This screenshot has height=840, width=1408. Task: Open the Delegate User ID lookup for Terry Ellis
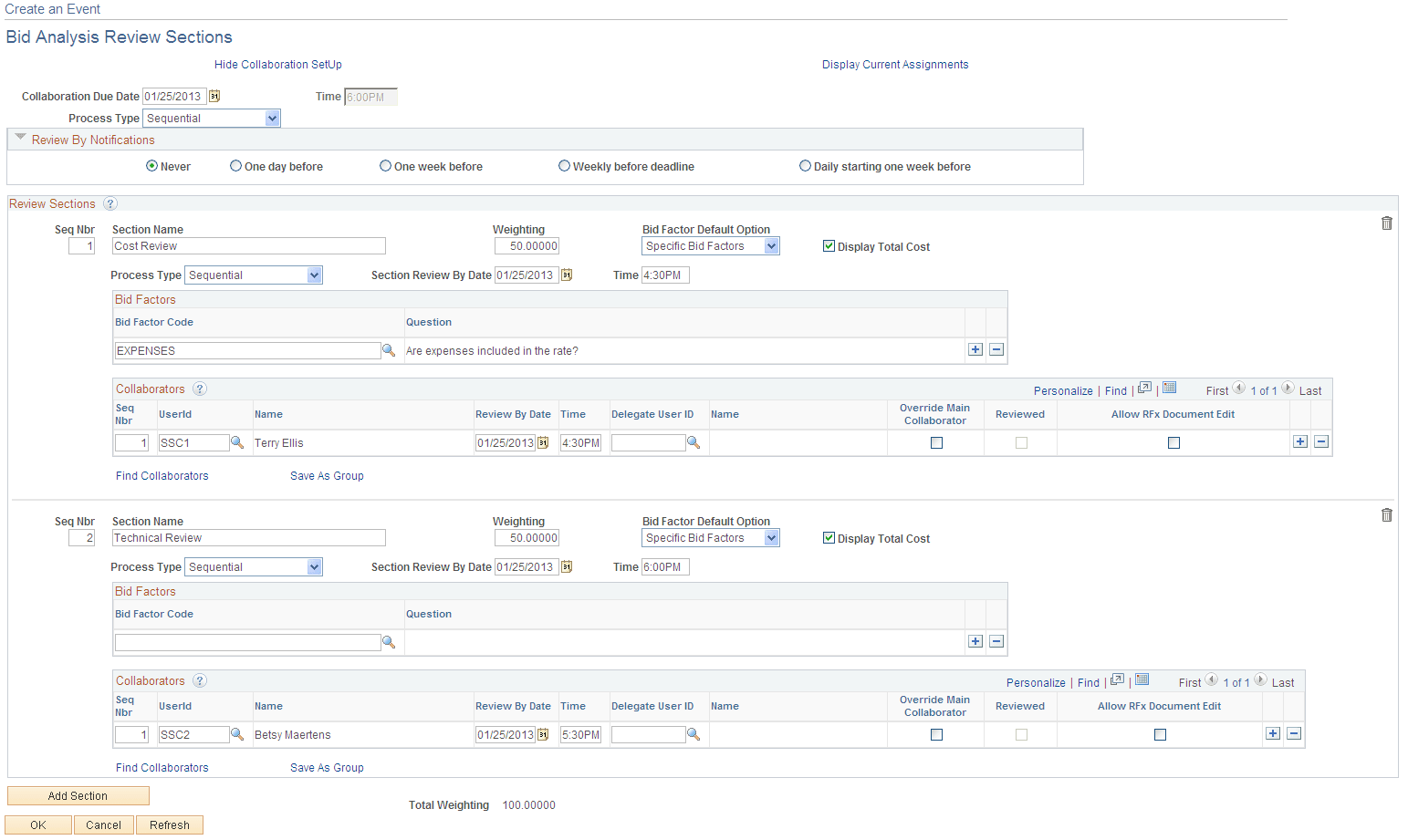point(694,442)
